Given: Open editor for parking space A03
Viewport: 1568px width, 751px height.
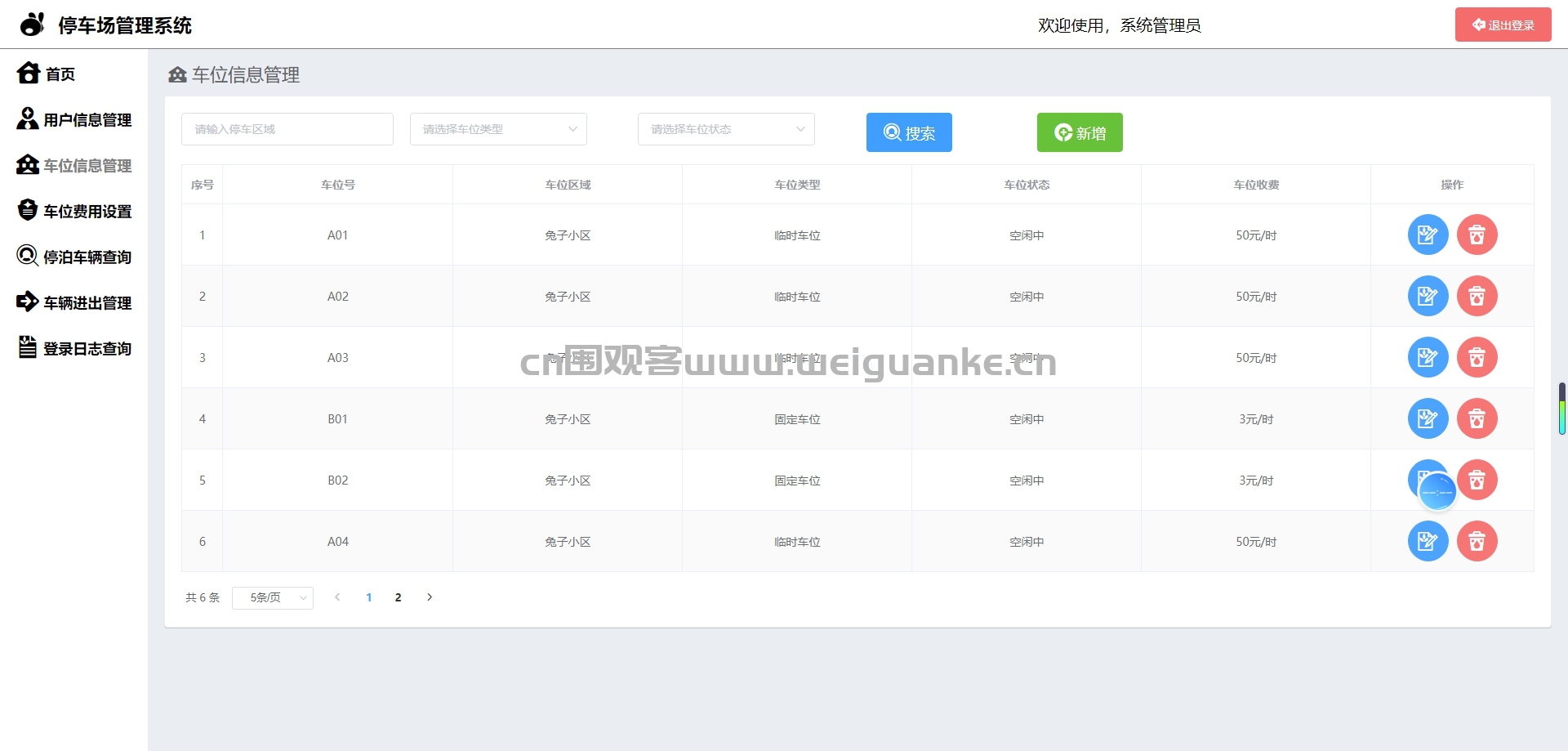Looking at the screenshot, I should pos(1428,357).
